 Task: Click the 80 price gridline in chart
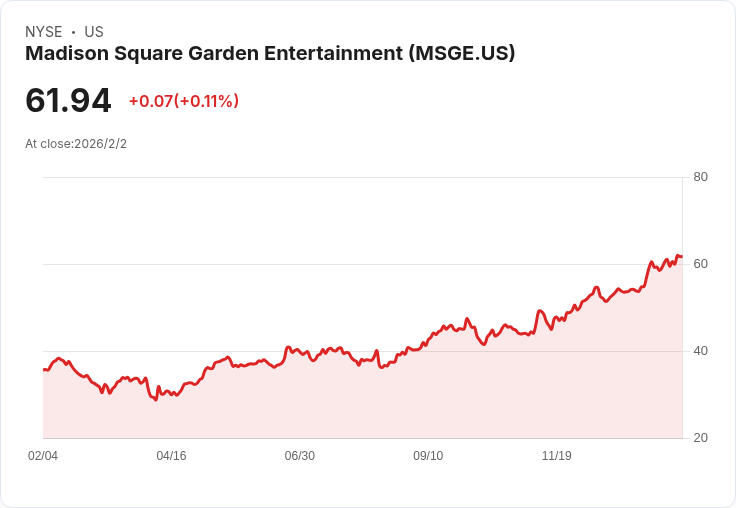[x=363, y=177]
